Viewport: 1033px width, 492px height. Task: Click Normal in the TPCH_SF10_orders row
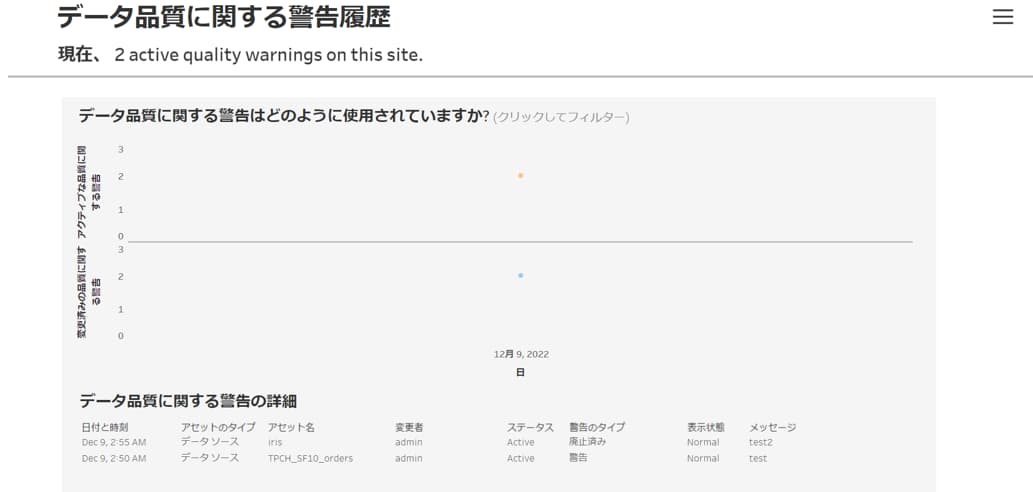coord(704,458)
